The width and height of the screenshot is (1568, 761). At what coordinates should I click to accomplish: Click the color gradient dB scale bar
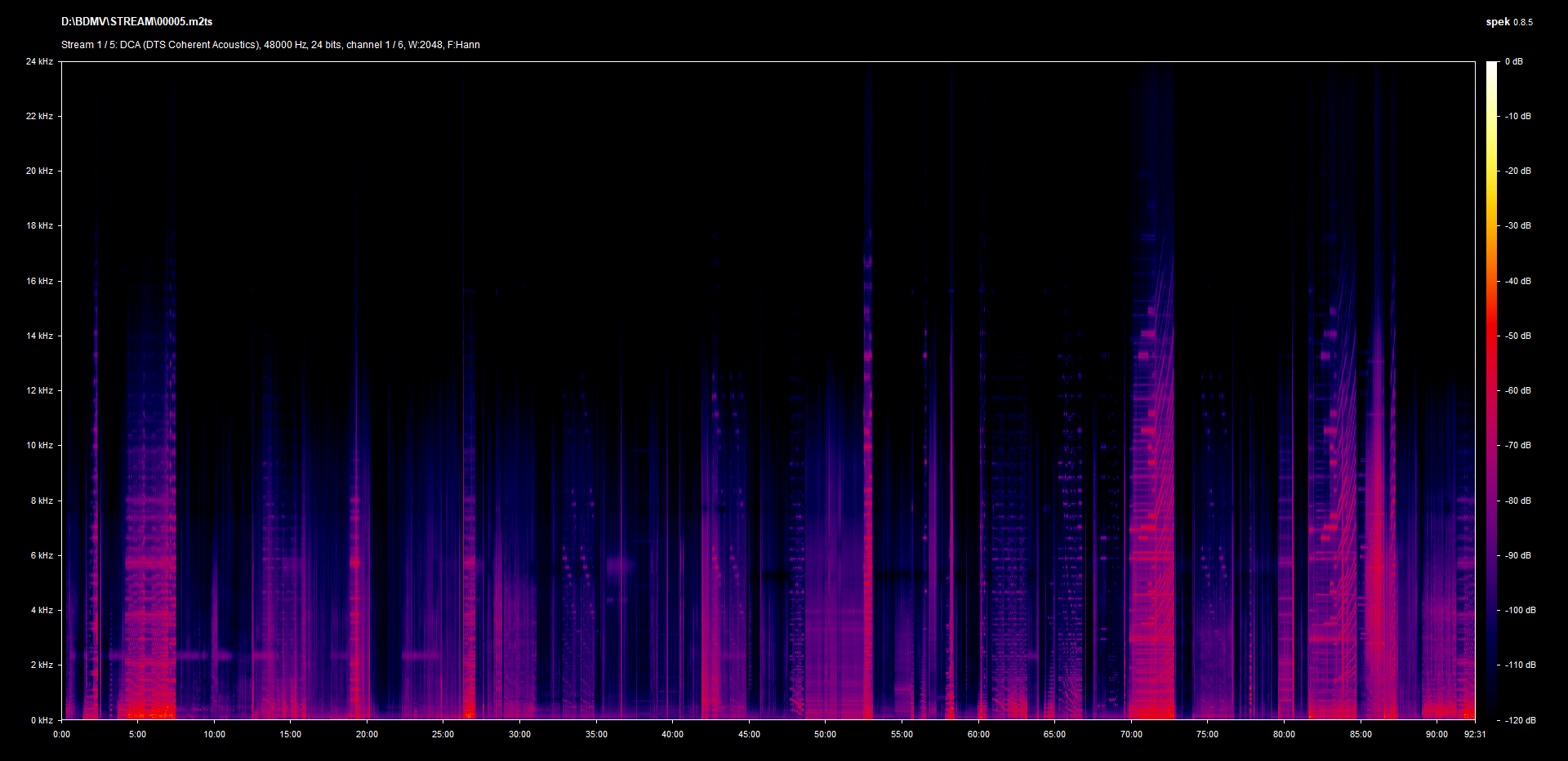[1491, 390]
